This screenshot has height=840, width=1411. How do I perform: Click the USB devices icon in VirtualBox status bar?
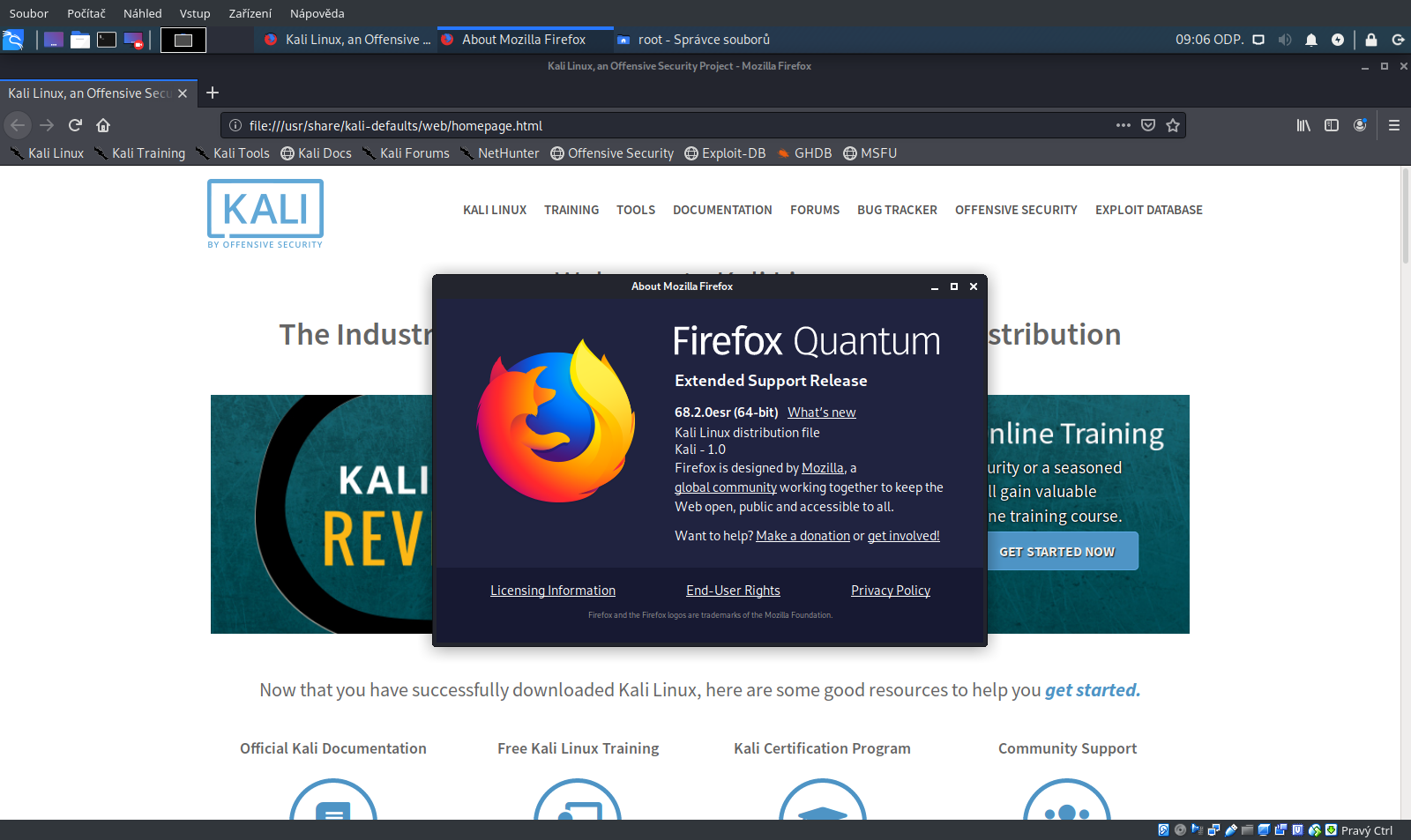[1229, 829]
